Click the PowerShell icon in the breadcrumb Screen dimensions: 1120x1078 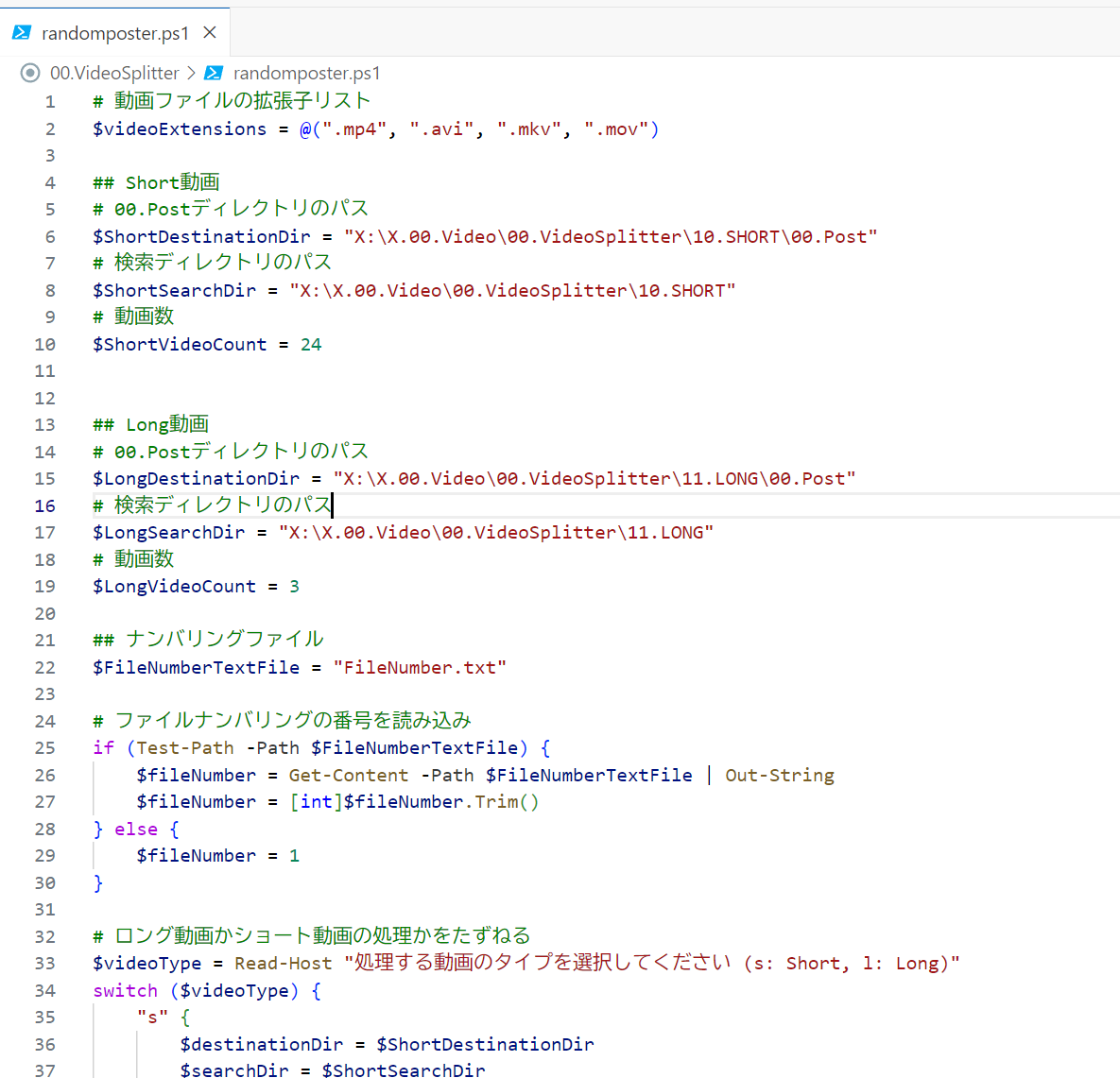click(214, 73)
